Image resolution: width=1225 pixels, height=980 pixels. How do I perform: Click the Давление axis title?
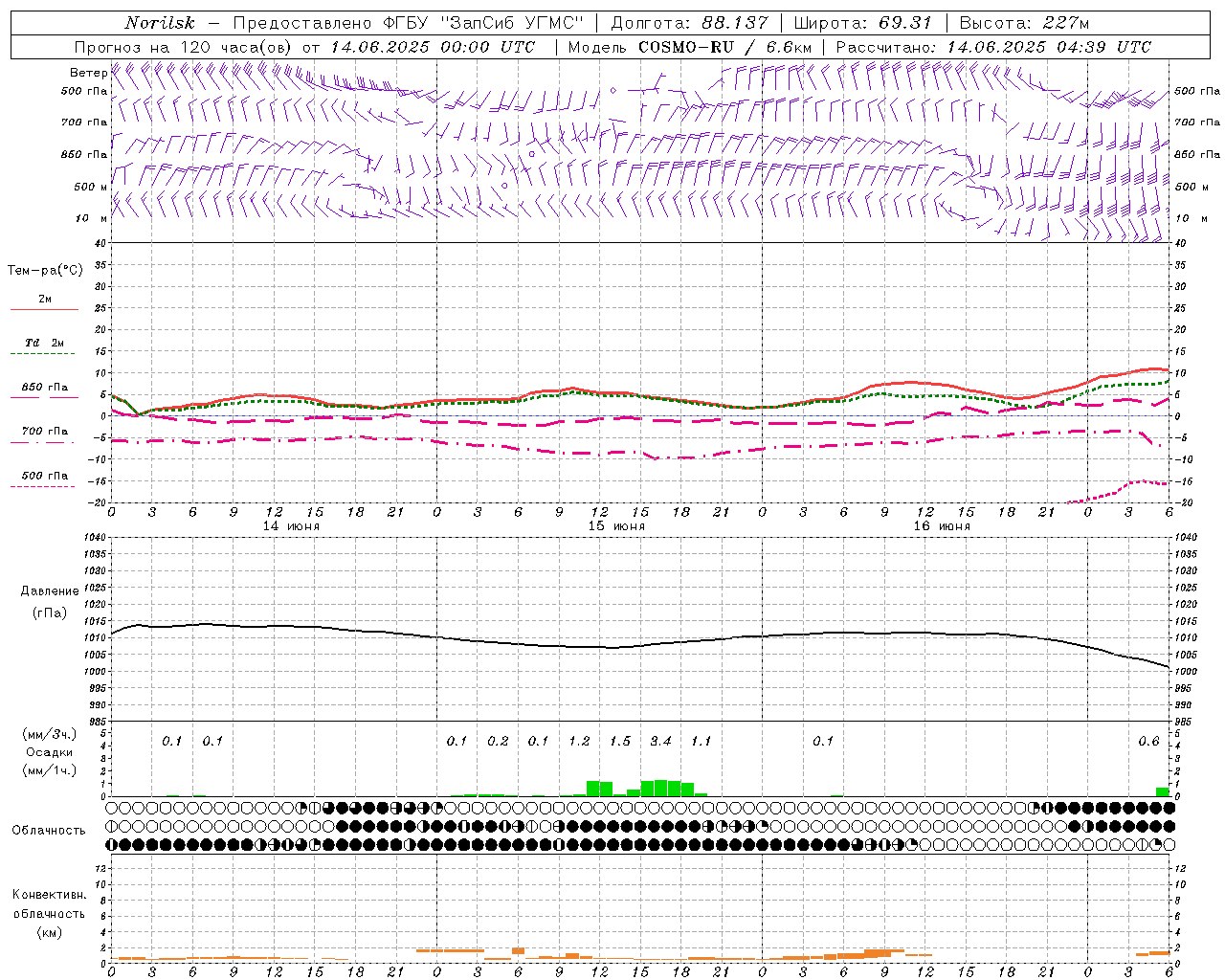[50, 591]
